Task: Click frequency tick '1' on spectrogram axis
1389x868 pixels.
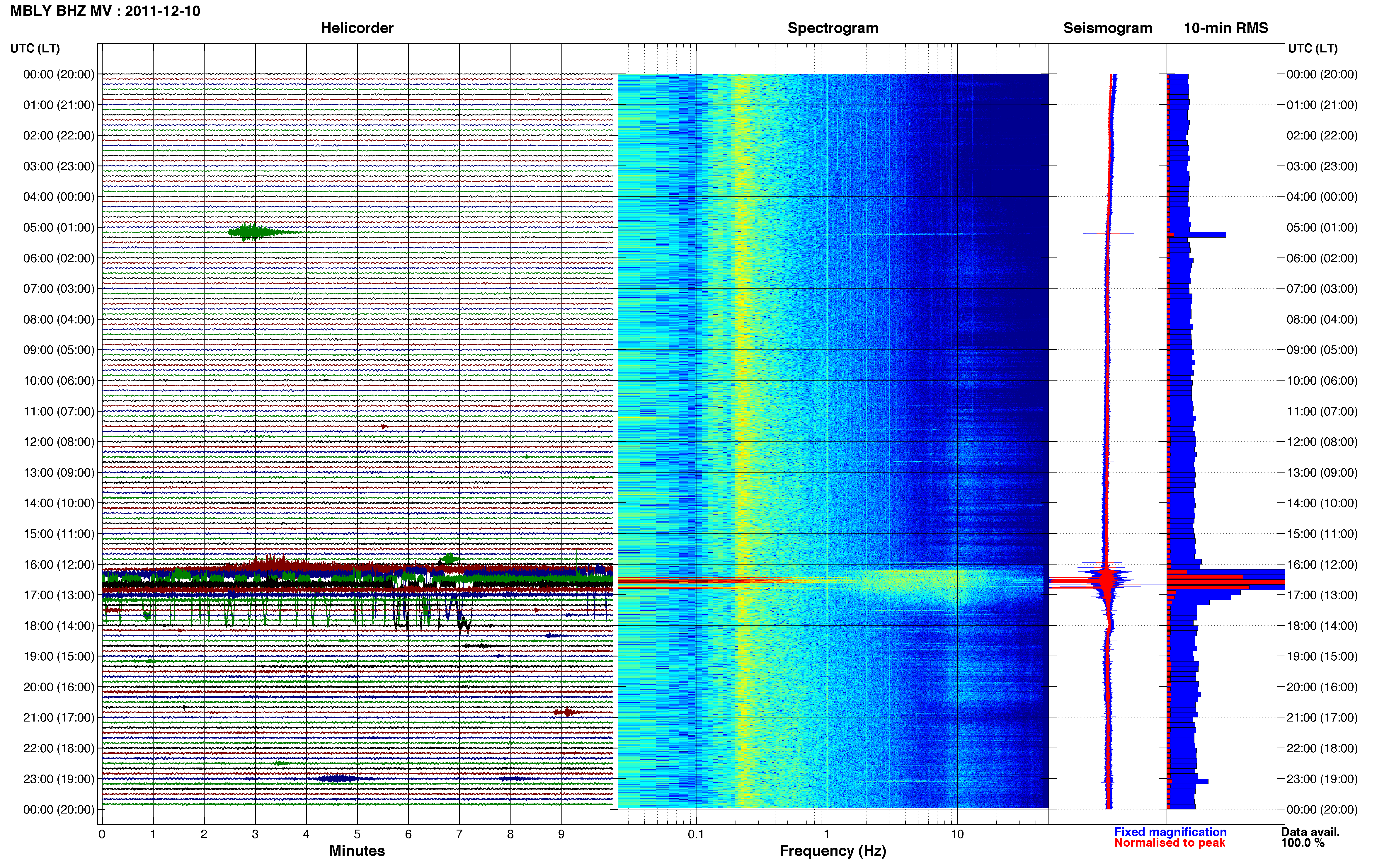Action: [827, 834]
